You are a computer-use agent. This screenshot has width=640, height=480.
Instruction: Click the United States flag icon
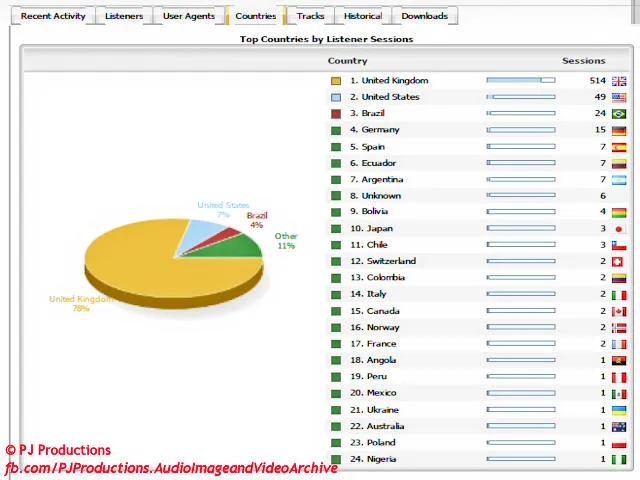[619, 97]
